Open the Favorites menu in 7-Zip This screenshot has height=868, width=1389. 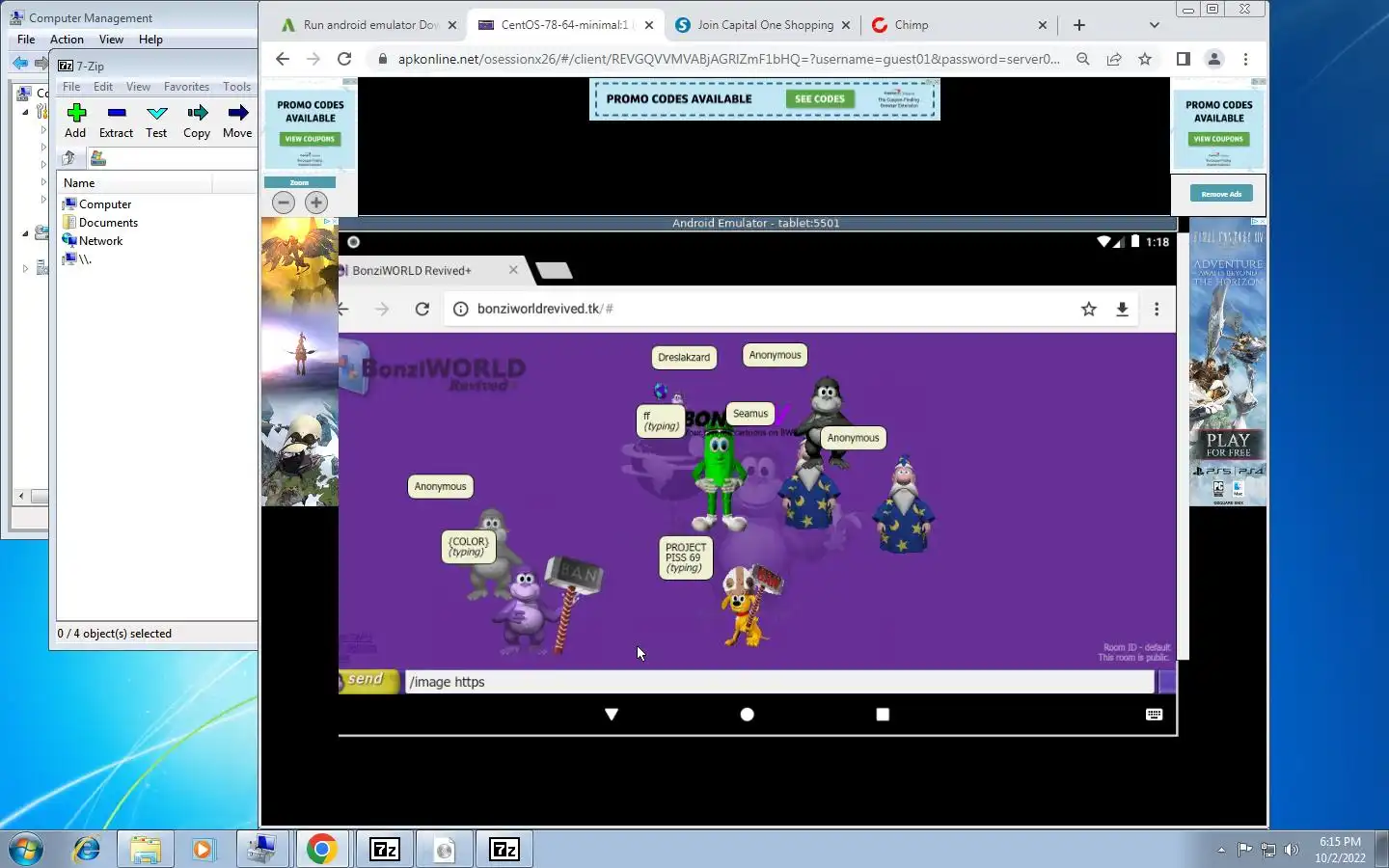tap(186, 87)
